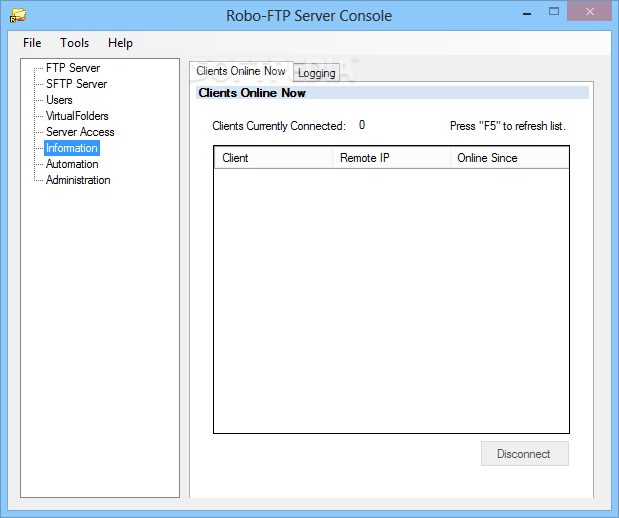Switch to the Clients Online Now tab
This screenshot has width=619, height=518.
tap(241, 71)
